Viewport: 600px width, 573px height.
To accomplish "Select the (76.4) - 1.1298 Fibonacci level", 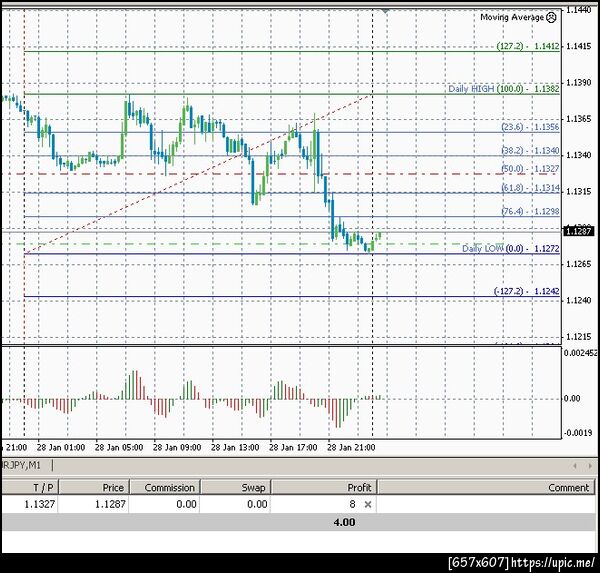I will pos(530,211).
